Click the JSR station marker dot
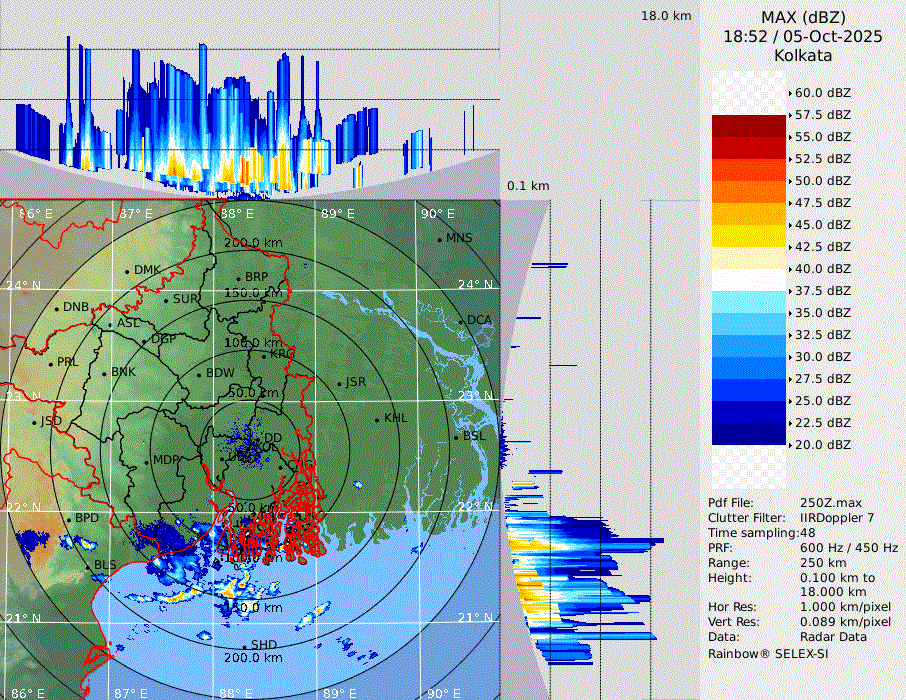The image size is (906, 700). (x=338, y=384)
